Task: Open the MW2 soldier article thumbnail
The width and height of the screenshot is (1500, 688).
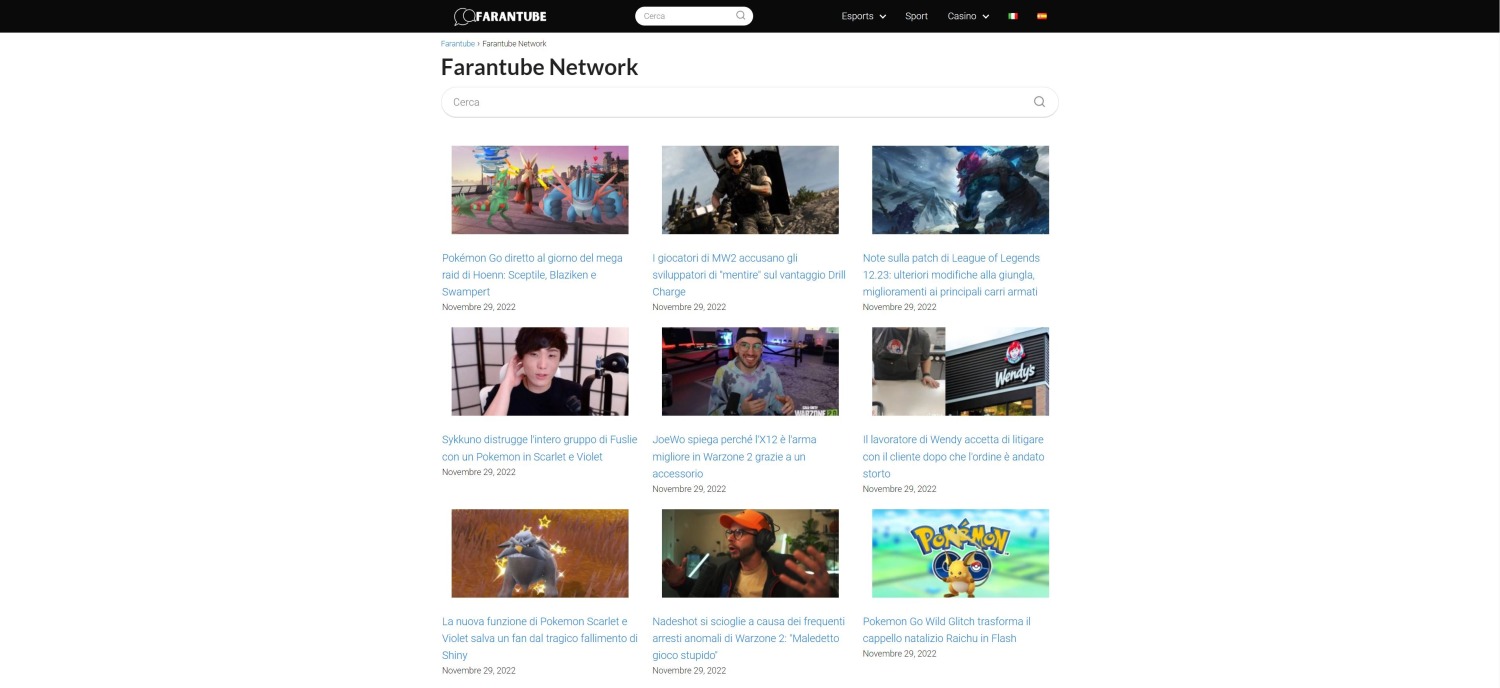Action: click(750, 190)
